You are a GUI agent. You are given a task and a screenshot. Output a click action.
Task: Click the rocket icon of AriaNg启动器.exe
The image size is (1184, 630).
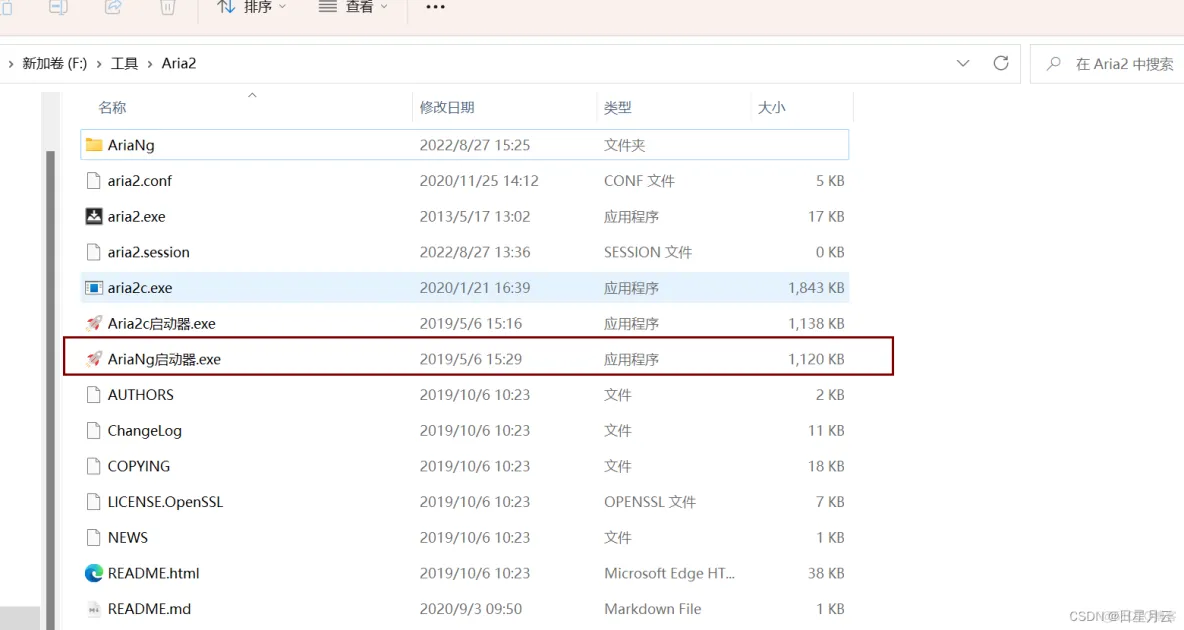(94, 359)
